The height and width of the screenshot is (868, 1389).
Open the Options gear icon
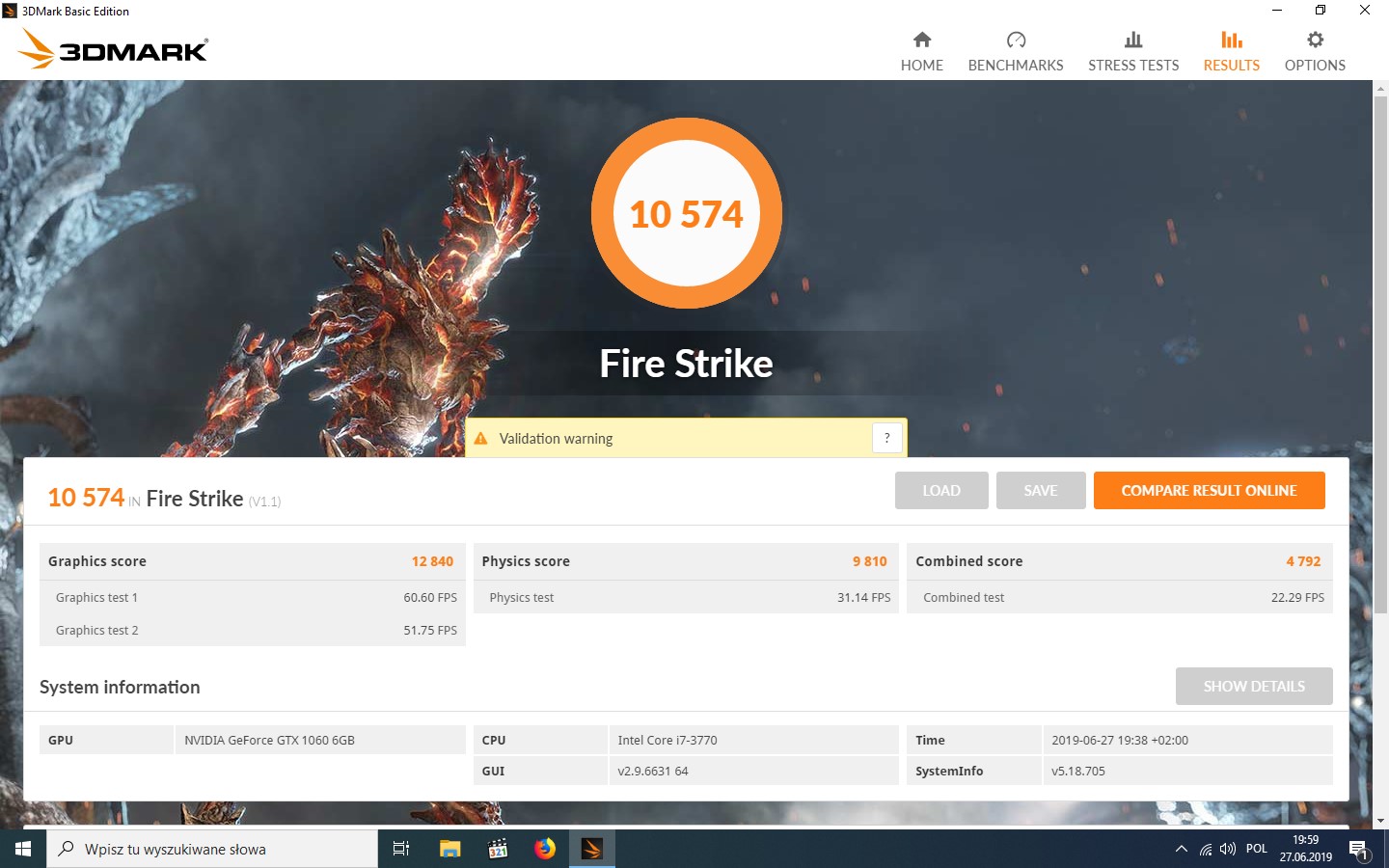coord(1315,40)
